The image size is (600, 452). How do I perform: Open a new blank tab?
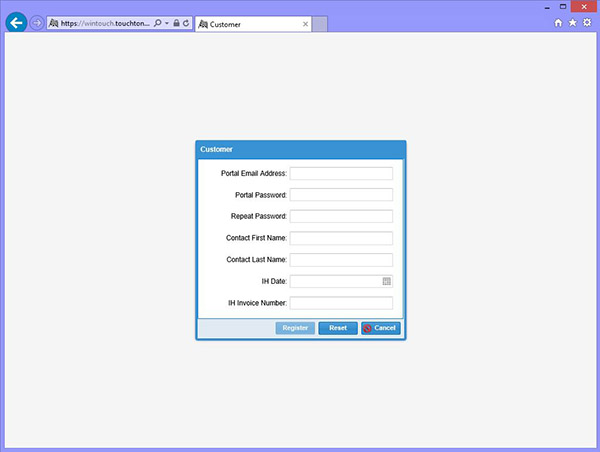click(320, 24)
